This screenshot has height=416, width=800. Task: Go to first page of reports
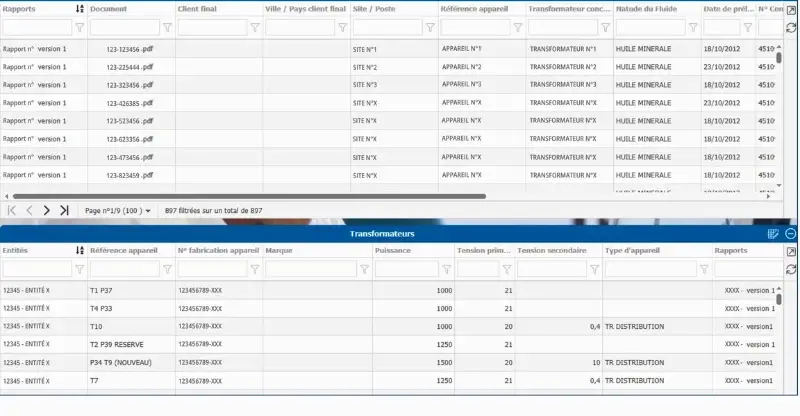pos(12,210)
